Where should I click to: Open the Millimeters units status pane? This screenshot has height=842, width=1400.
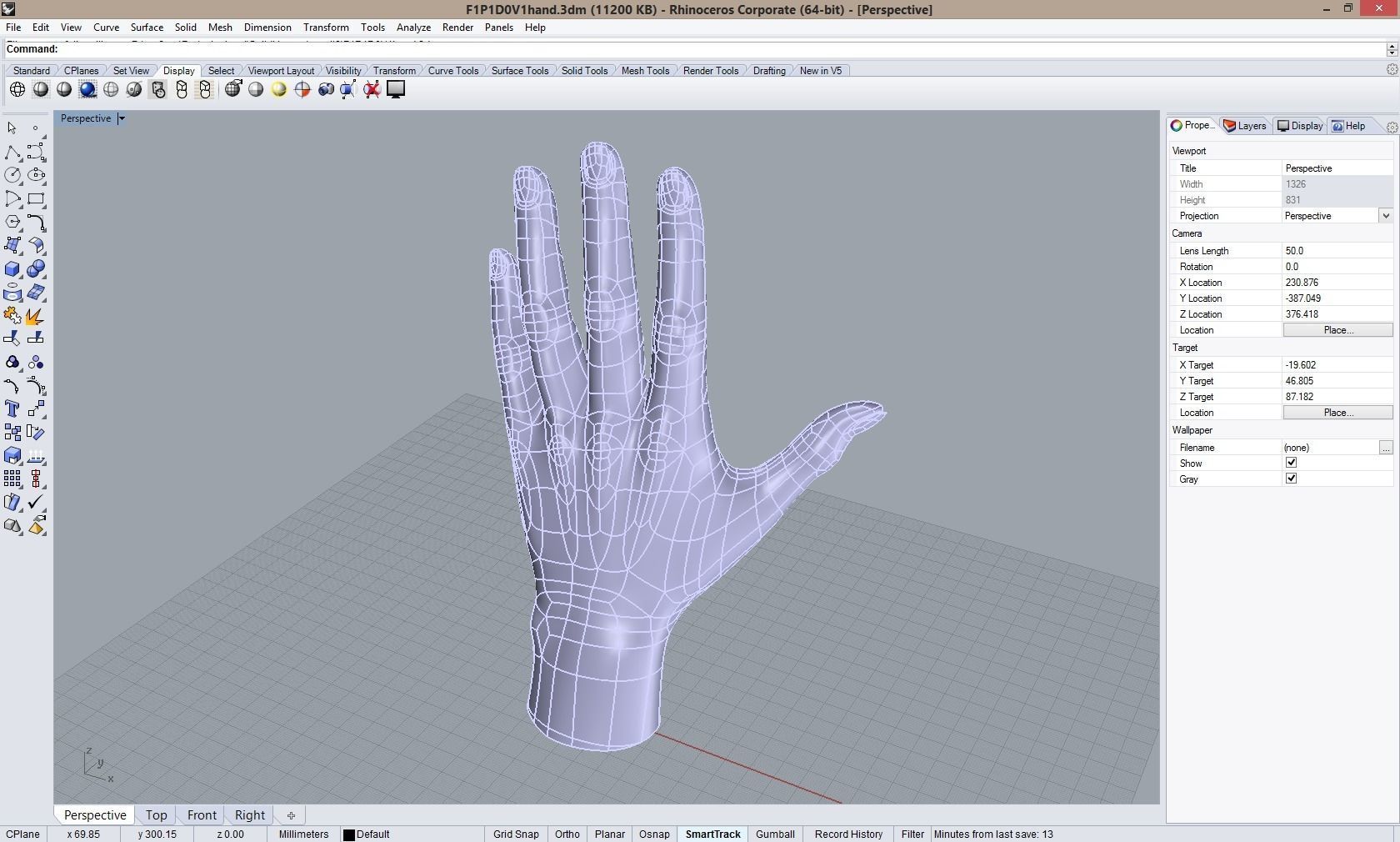point(303,834)
